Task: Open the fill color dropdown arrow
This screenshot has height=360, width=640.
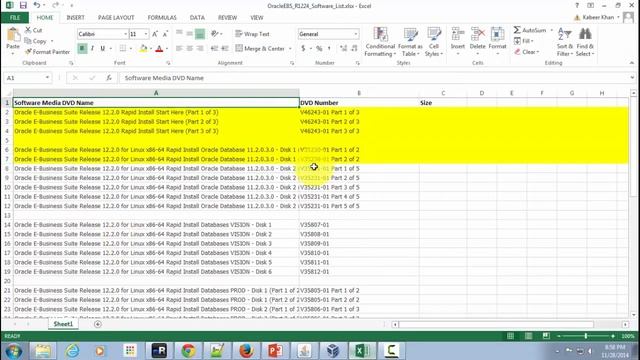Action: point(151,49)
